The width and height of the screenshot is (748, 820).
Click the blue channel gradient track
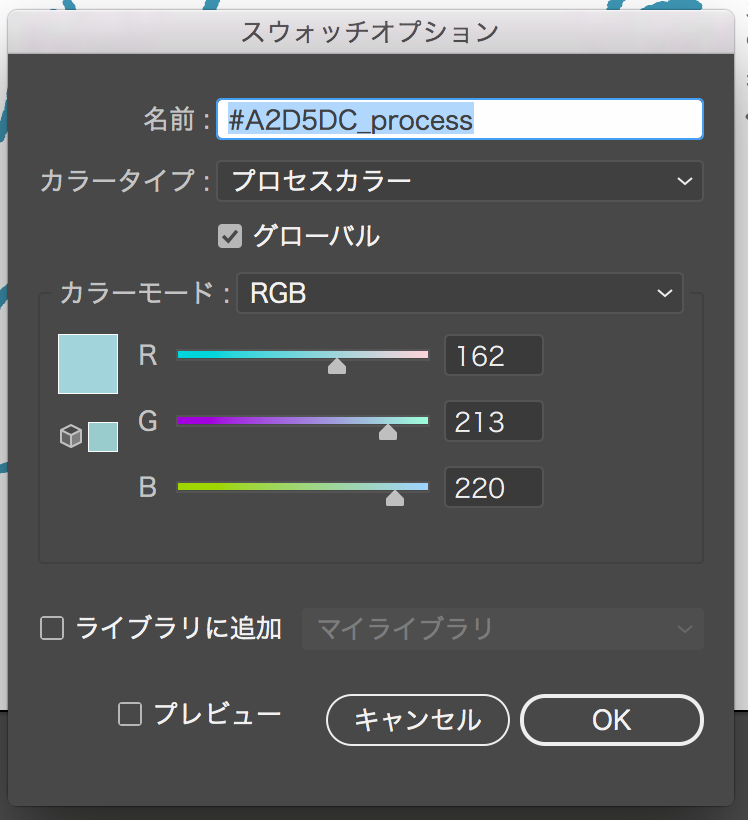click(303, 486)
